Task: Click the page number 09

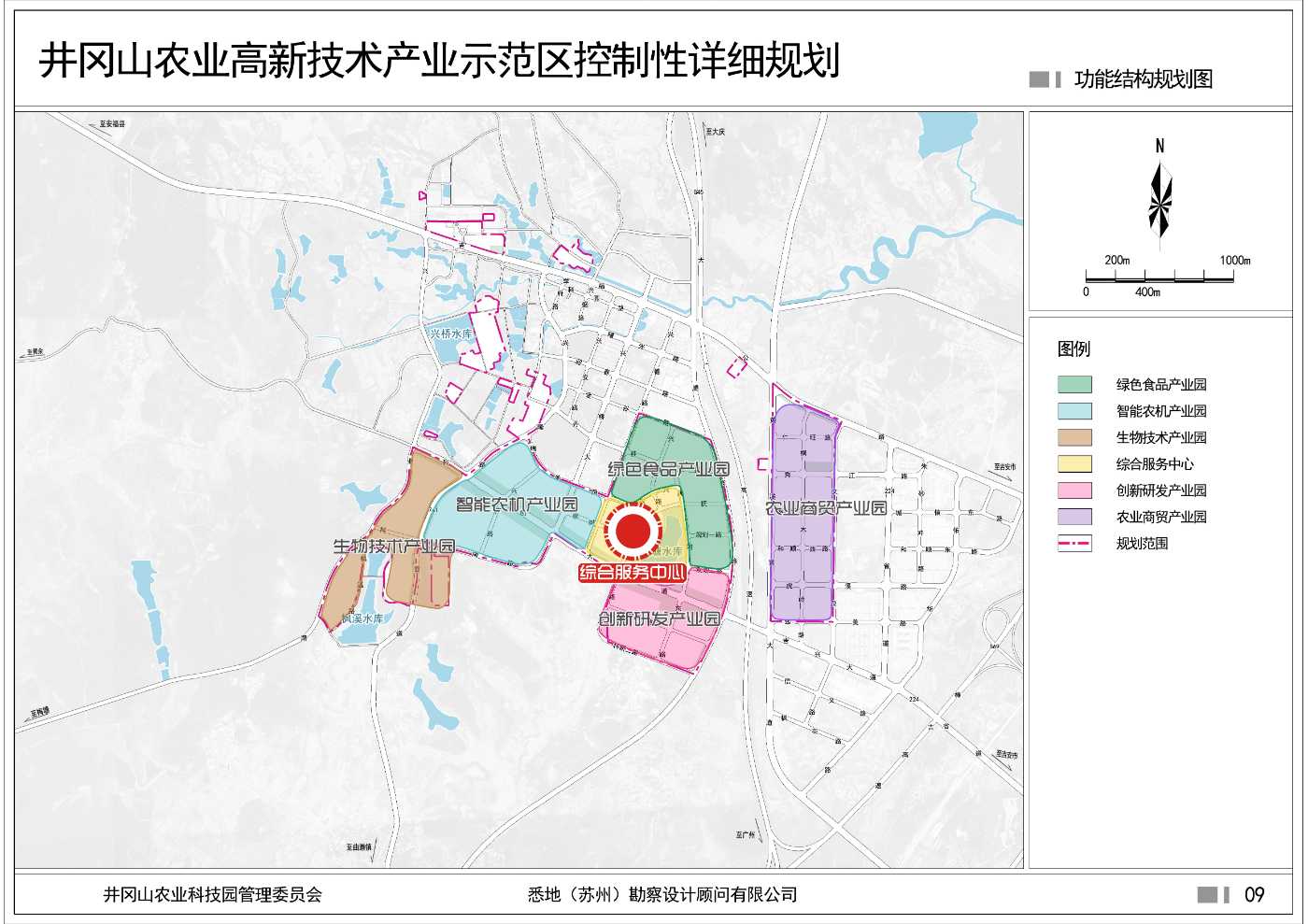Action: tap(1255, 895)
